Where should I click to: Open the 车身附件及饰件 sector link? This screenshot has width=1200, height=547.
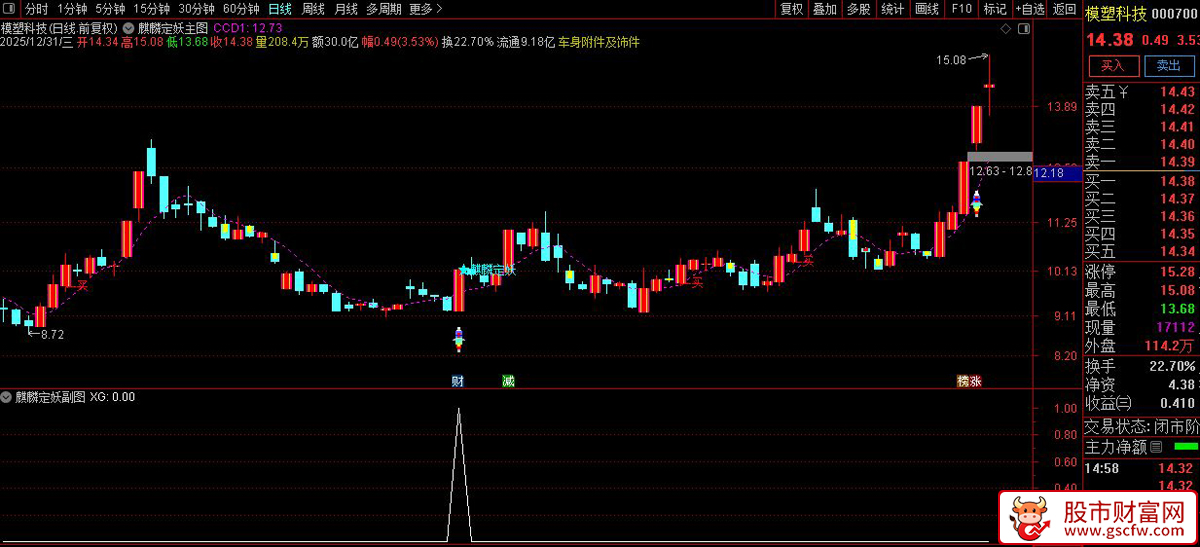click(x=600, y=42)
